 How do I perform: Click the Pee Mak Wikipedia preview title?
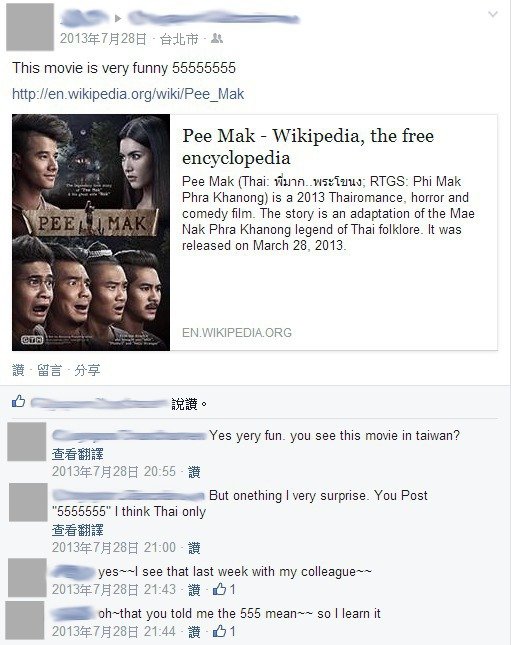[x=308, y=146]
